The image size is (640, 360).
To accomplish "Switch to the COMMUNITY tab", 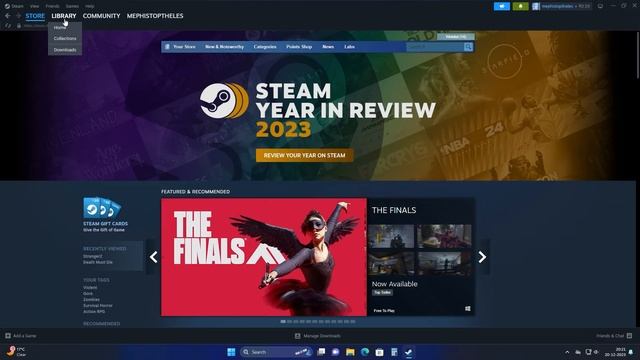I will [102, 16].
